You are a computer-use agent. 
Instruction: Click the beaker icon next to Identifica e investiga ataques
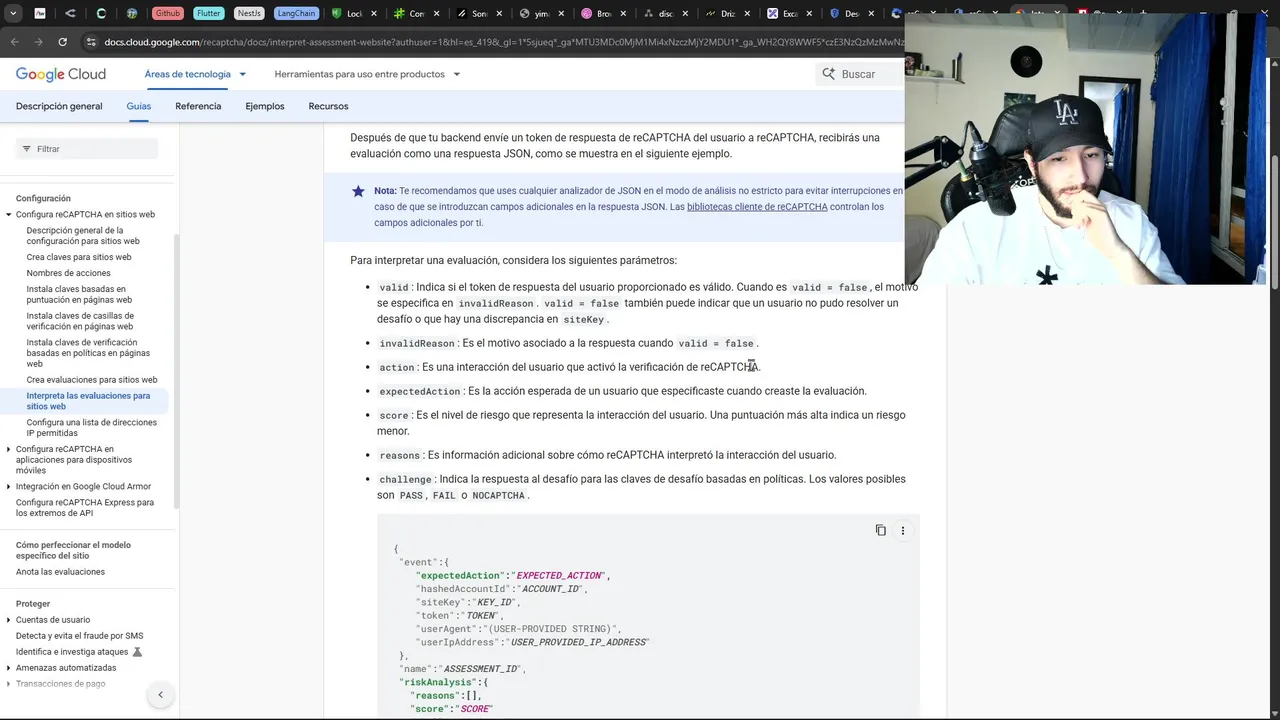tap(138, 652)
